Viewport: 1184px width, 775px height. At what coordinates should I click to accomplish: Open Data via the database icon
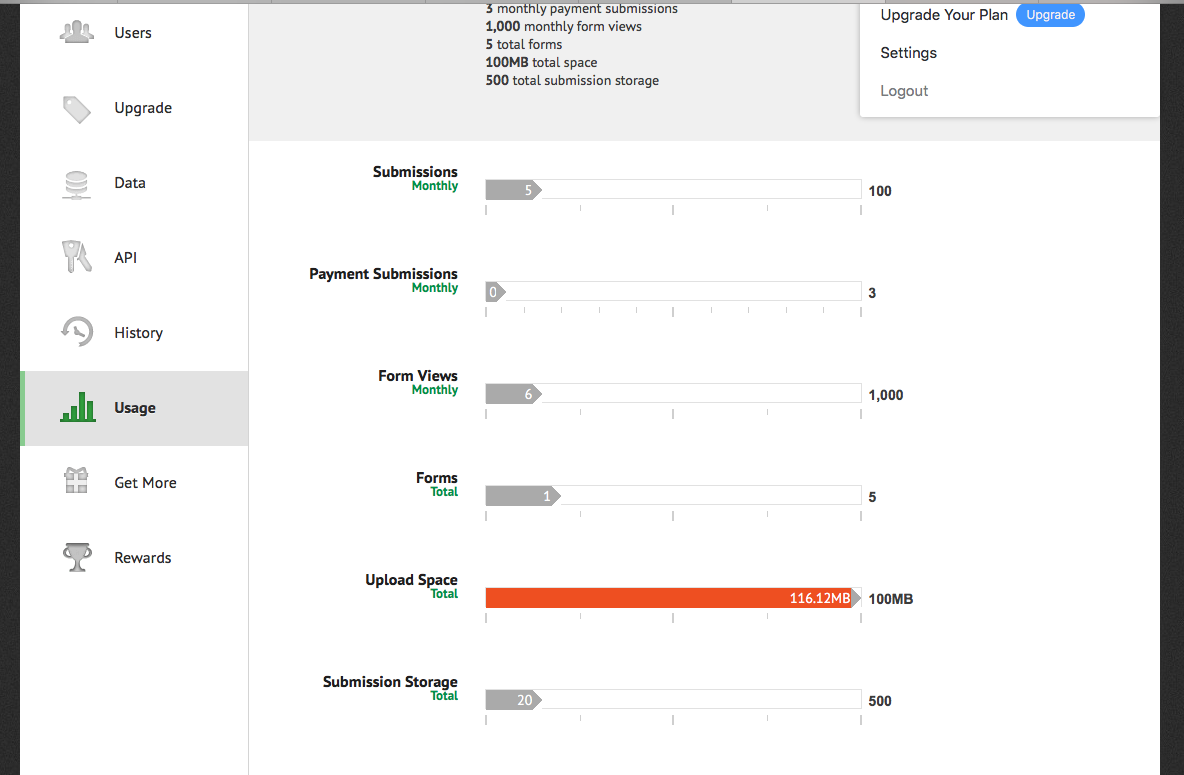77,184
